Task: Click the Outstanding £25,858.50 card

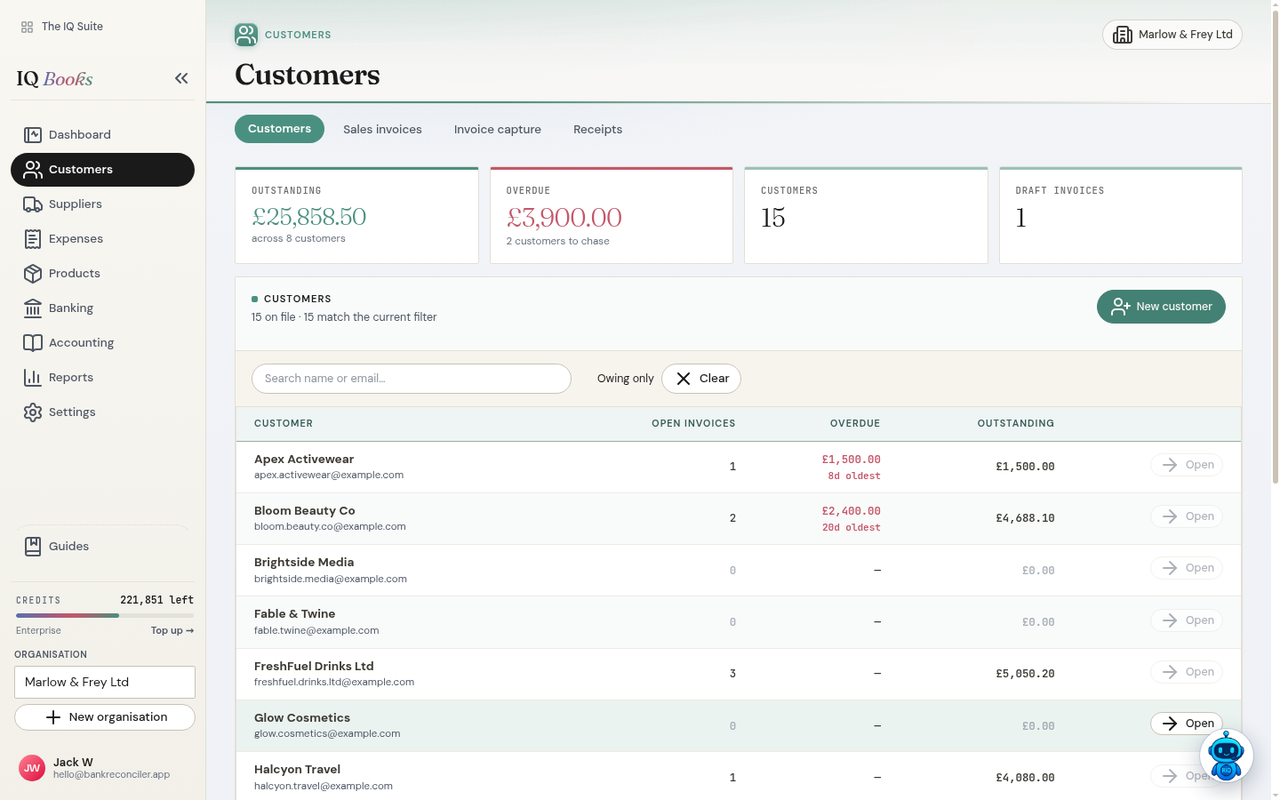Action: [357, 216]
